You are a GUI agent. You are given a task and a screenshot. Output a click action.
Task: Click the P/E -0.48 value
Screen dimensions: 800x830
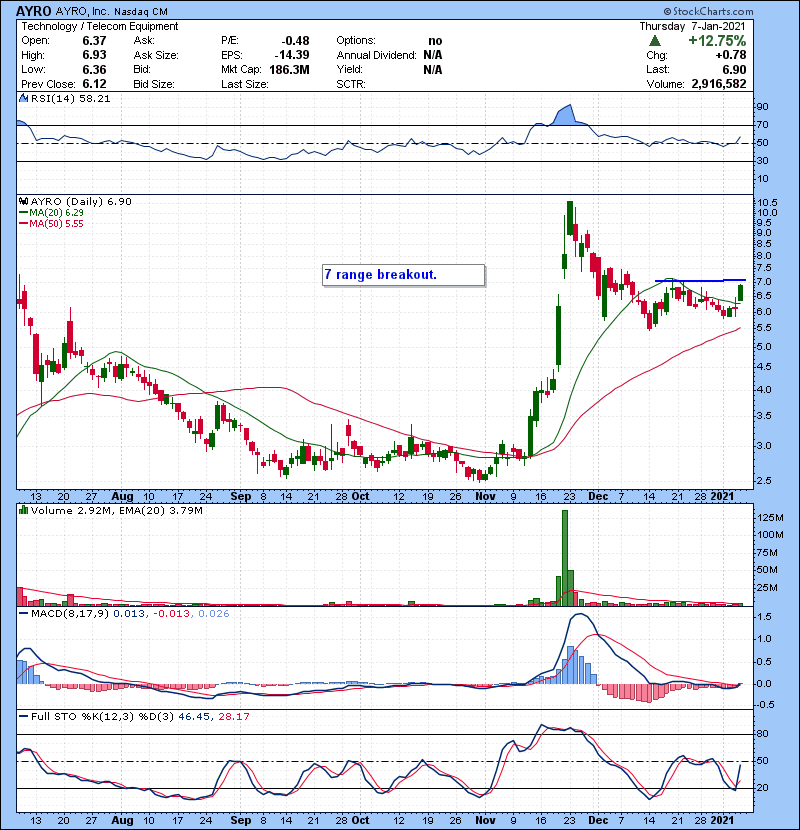pos(295,41)
